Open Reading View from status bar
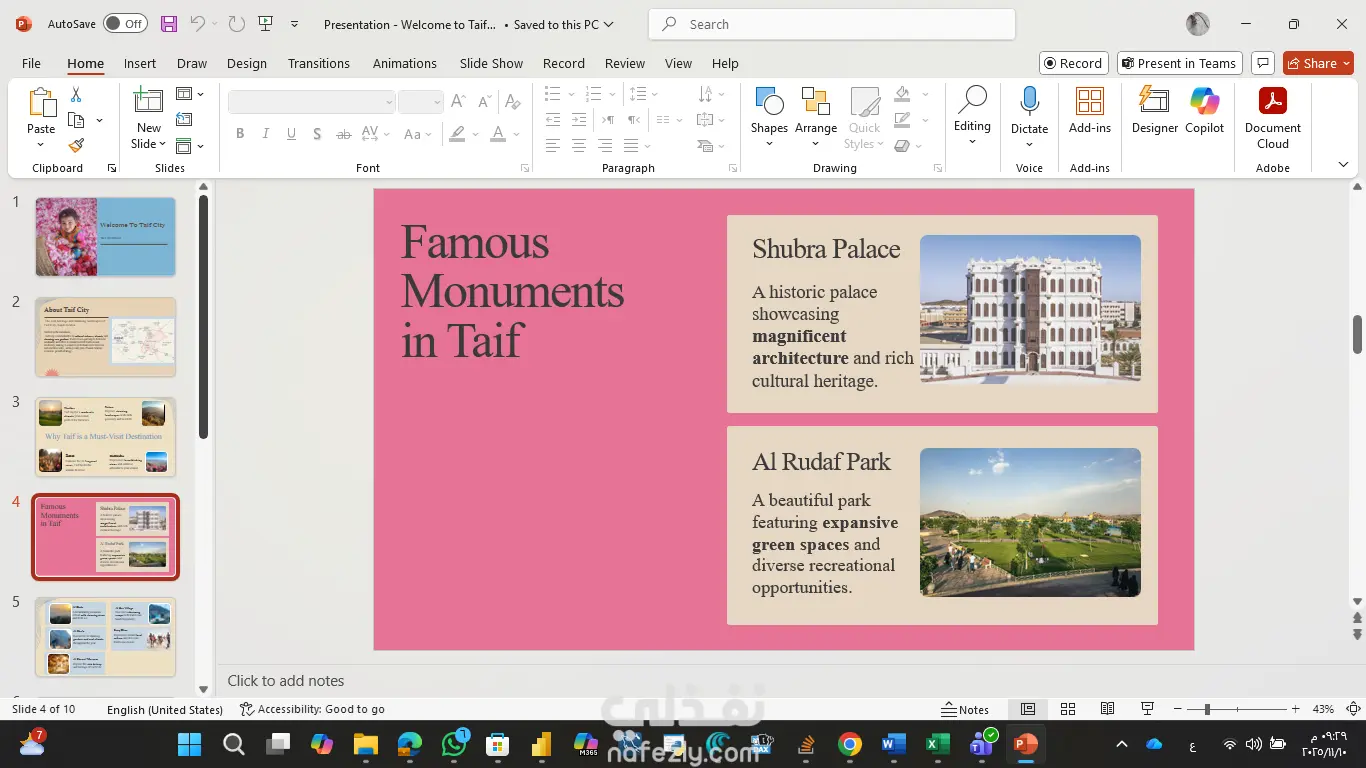Viewport: 1366px width, 768px height. point(1107,709)
